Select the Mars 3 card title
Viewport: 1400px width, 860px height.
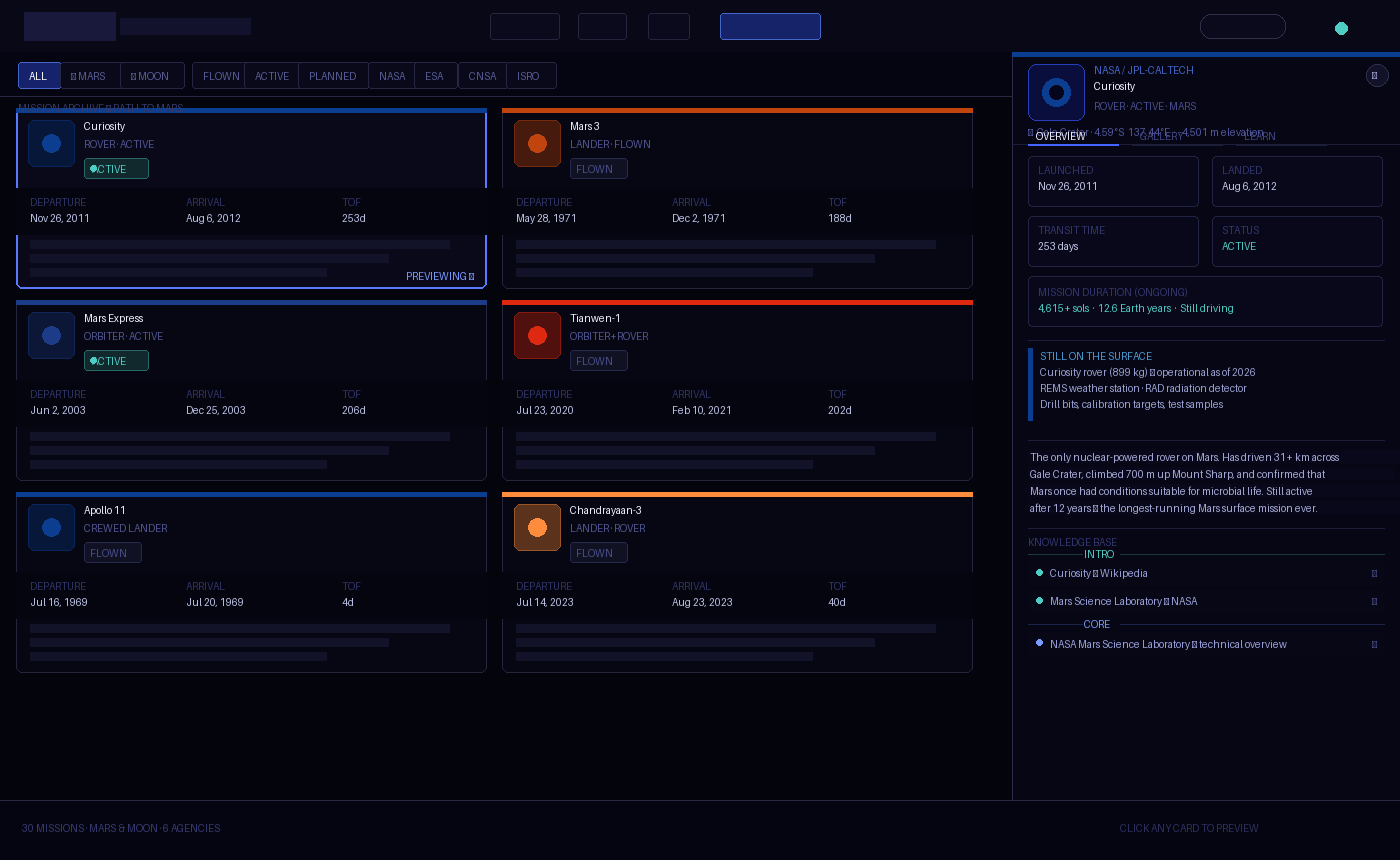[x=585, y=126]
